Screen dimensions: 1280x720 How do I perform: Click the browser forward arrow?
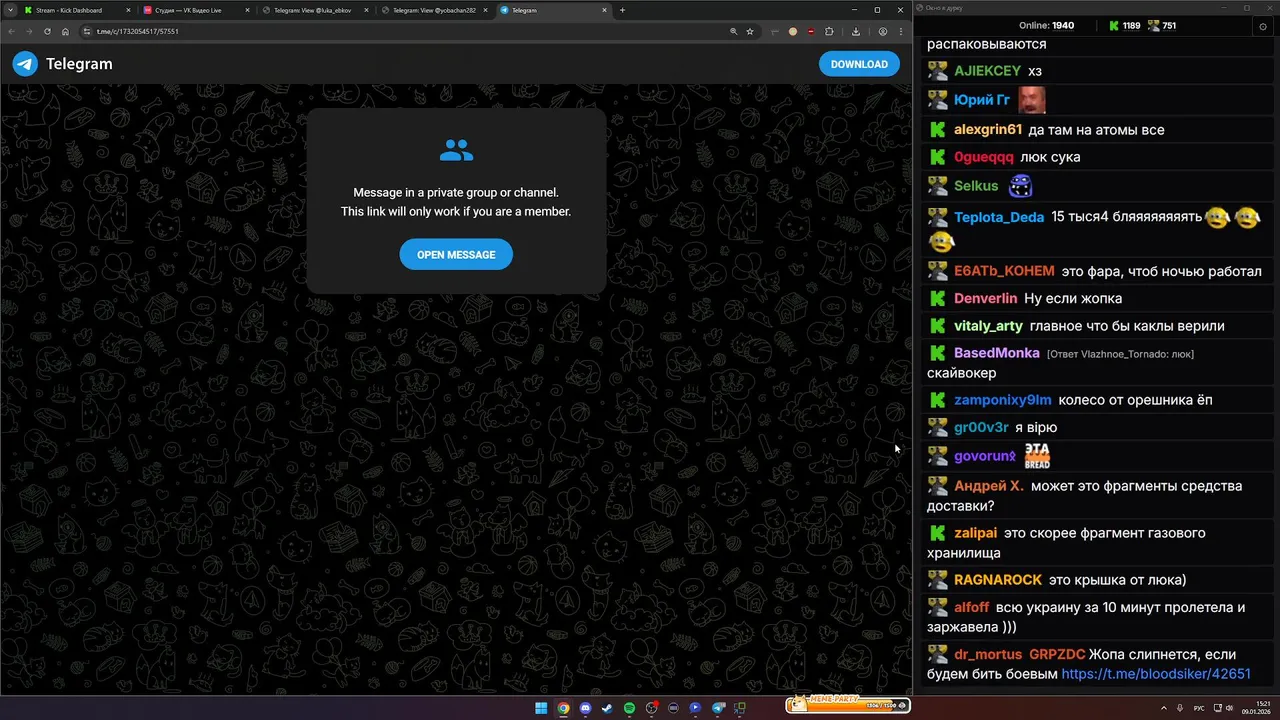(29, 31)
